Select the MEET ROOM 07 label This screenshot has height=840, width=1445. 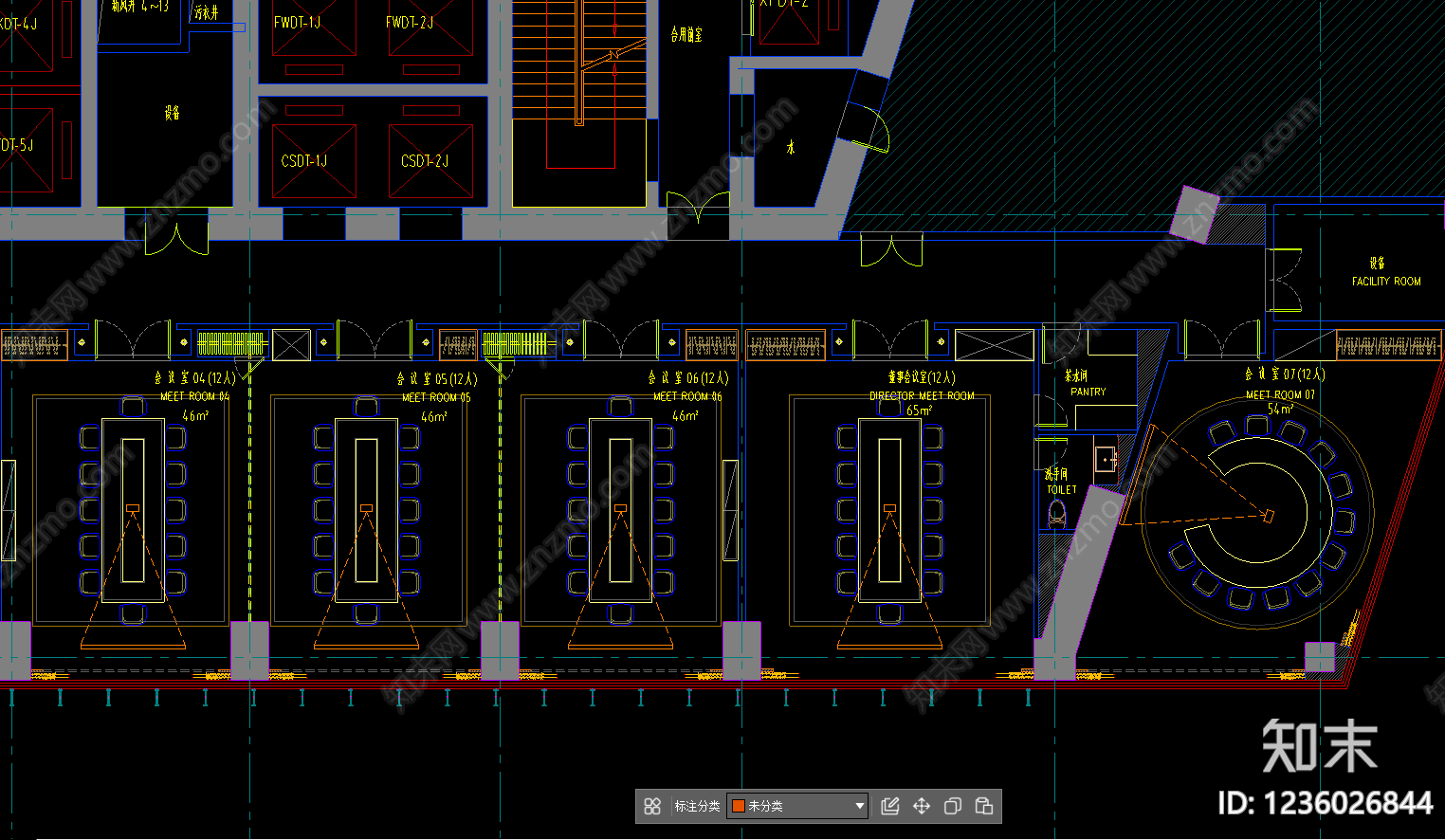[x=1280, y=394]
